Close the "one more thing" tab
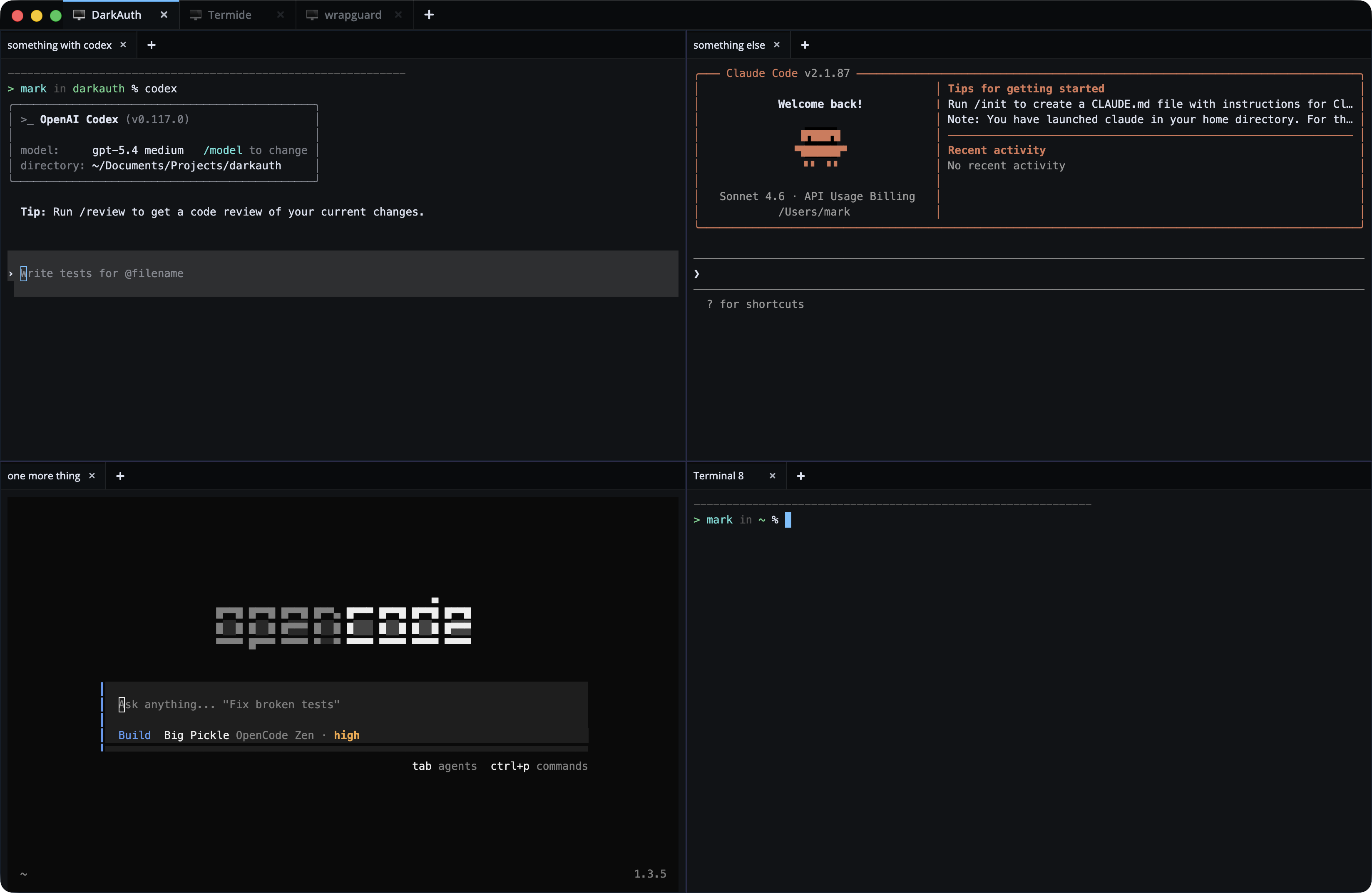 coord(92,476)
